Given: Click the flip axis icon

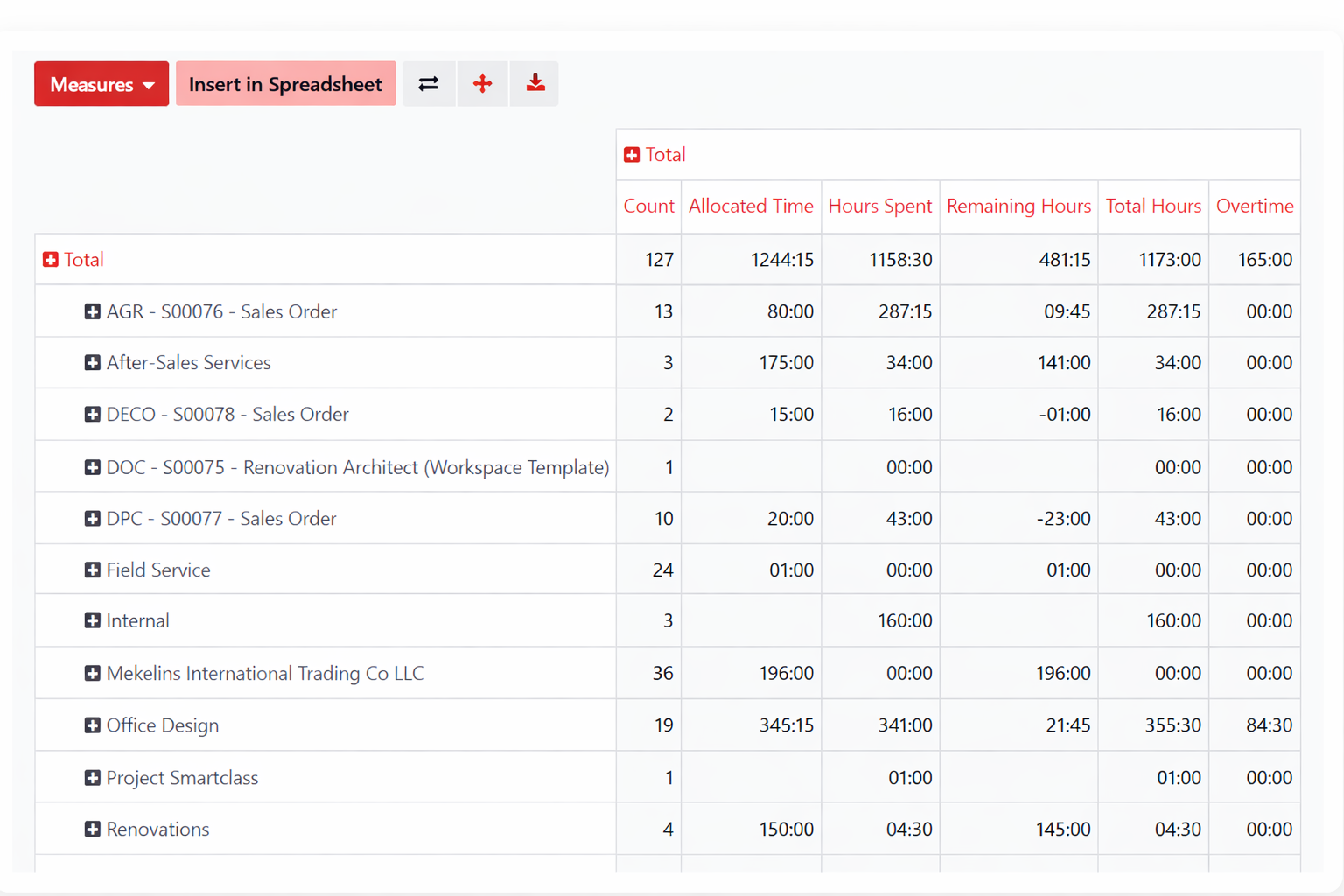Looking at the screenshot, I should [x=429, y=83].
